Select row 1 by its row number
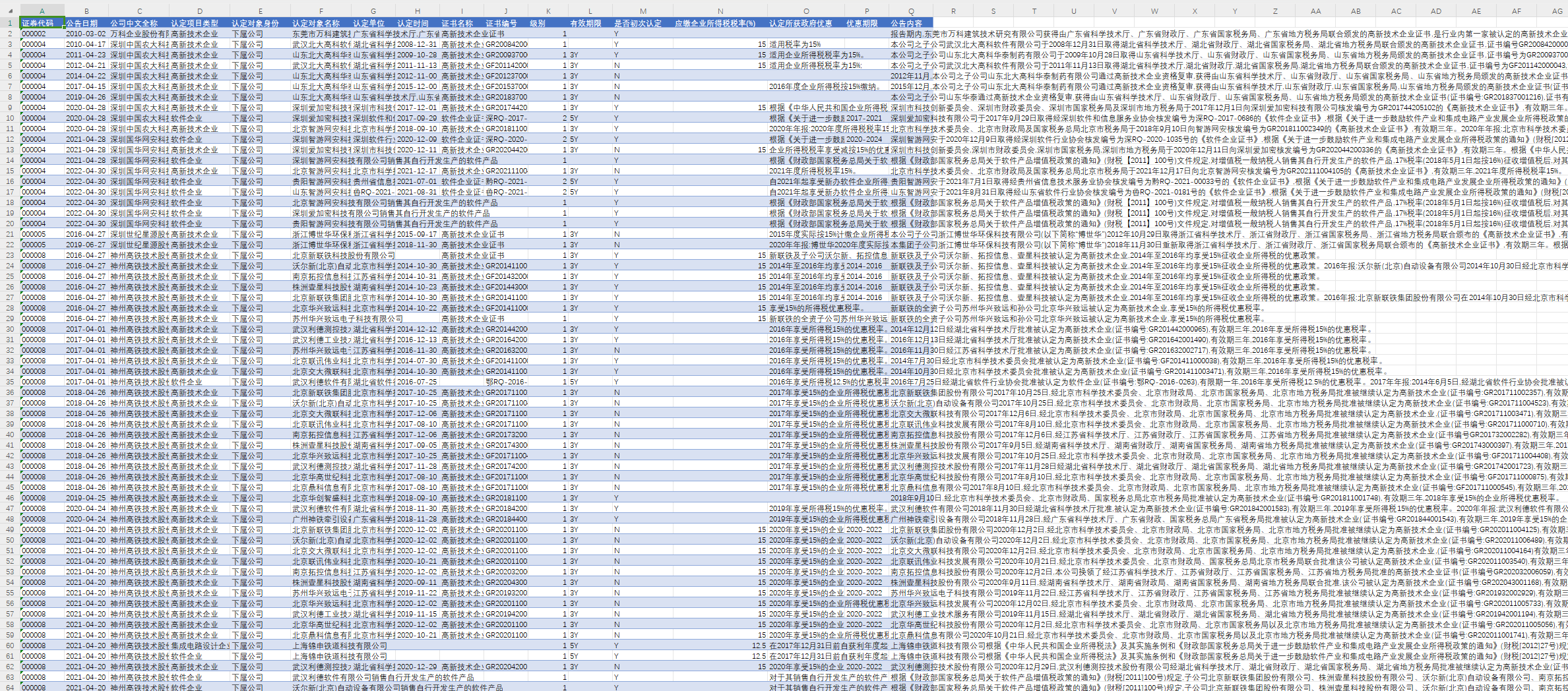The height and width of the screenshot is (691, 1568). click(x=10, y=23)
